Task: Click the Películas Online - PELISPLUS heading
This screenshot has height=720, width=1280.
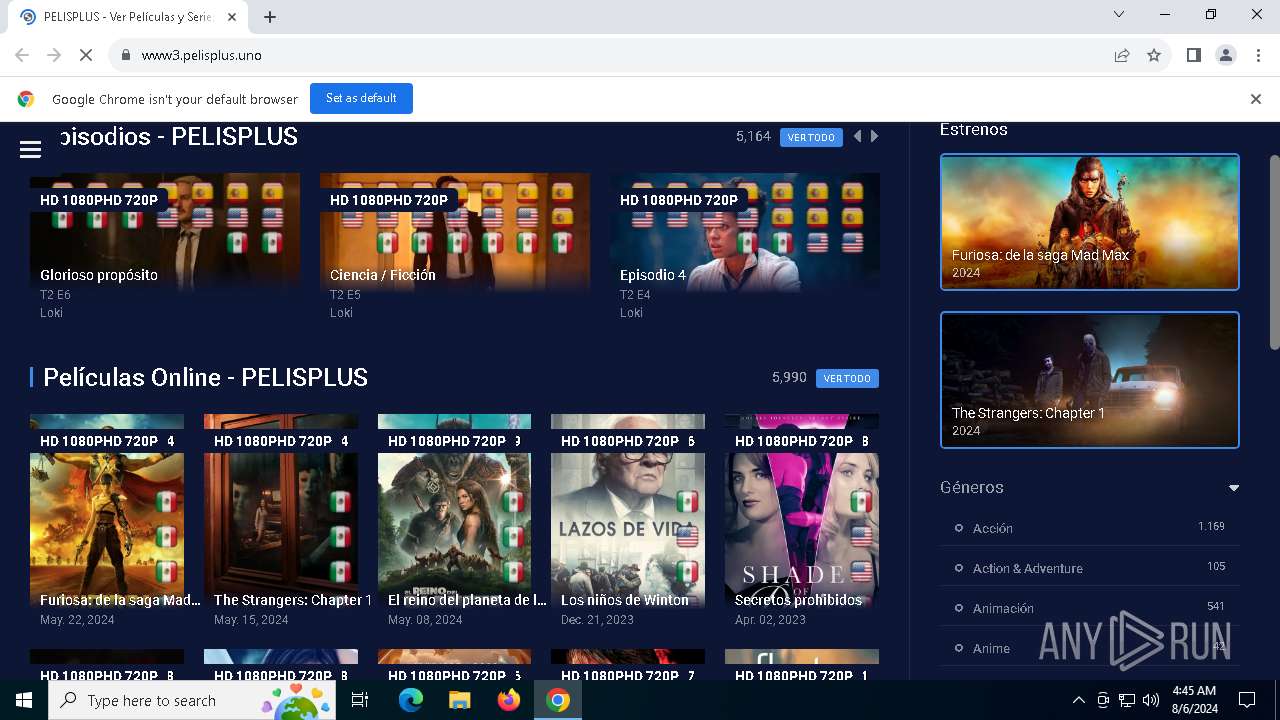Action: tap(206, 377)
